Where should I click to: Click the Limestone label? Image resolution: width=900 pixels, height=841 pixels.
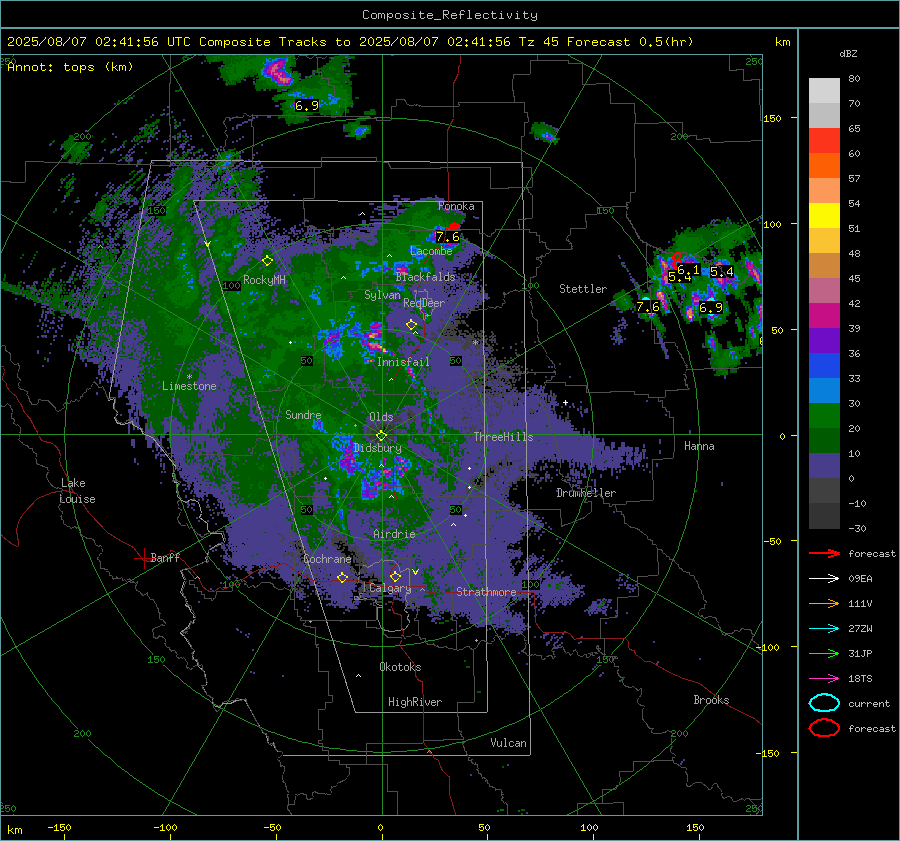(x=189, y=386)
